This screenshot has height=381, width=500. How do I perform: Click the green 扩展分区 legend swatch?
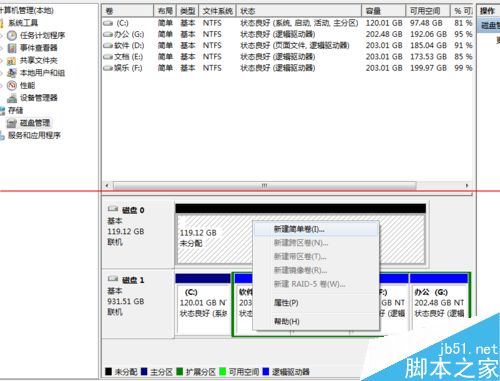179,371
